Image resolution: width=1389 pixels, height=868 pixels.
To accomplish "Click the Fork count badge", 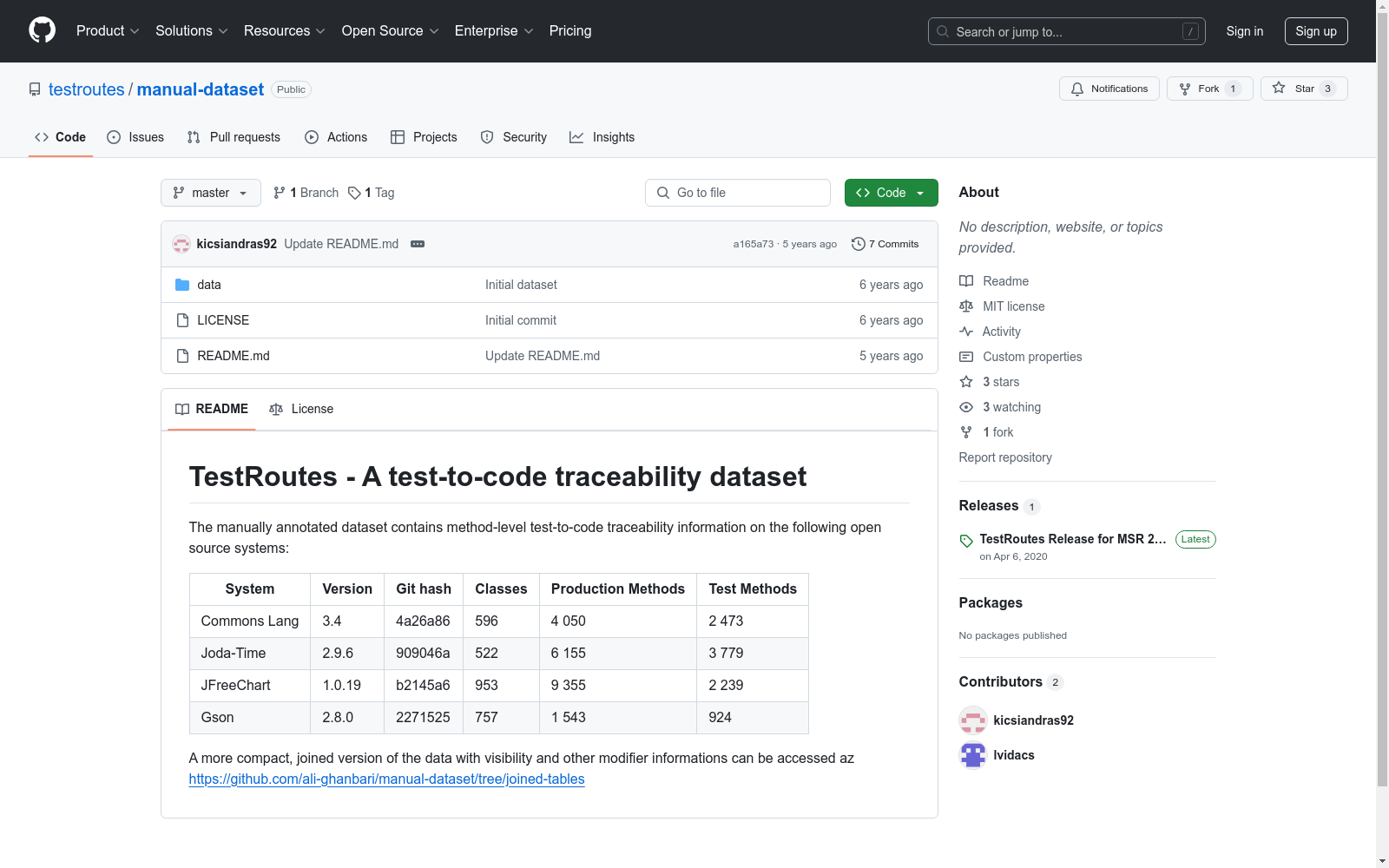I will coord(1233,89).
